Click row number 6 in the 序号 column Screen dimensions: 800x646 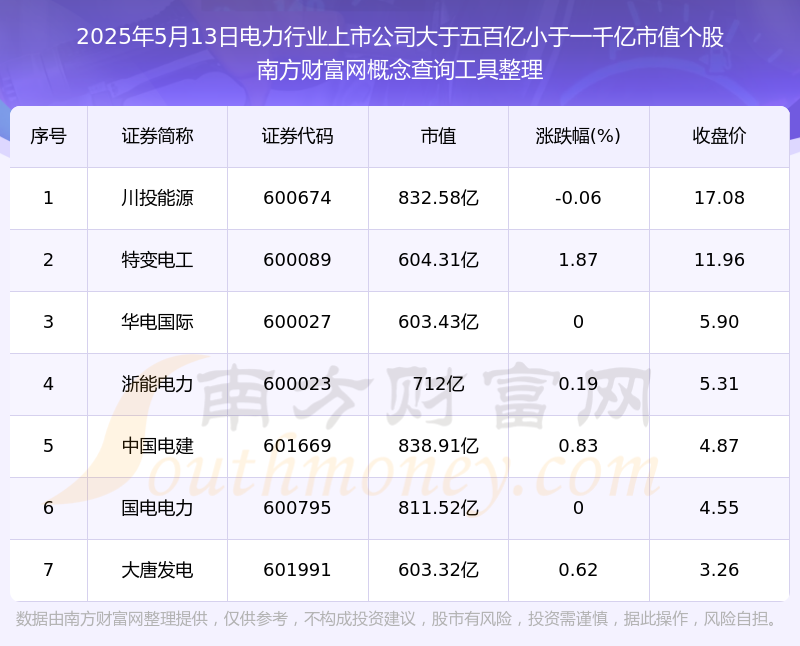[48, 508]
